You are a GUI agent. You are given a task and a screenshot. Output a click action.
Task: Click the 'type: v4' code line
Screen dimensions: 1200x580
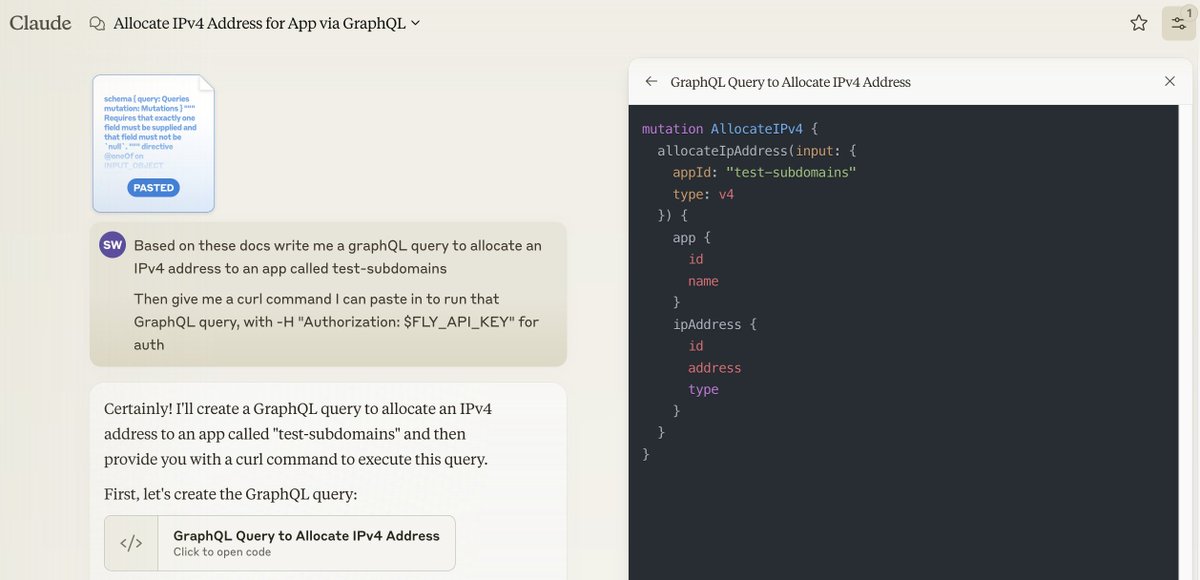[x=704, y=194]
